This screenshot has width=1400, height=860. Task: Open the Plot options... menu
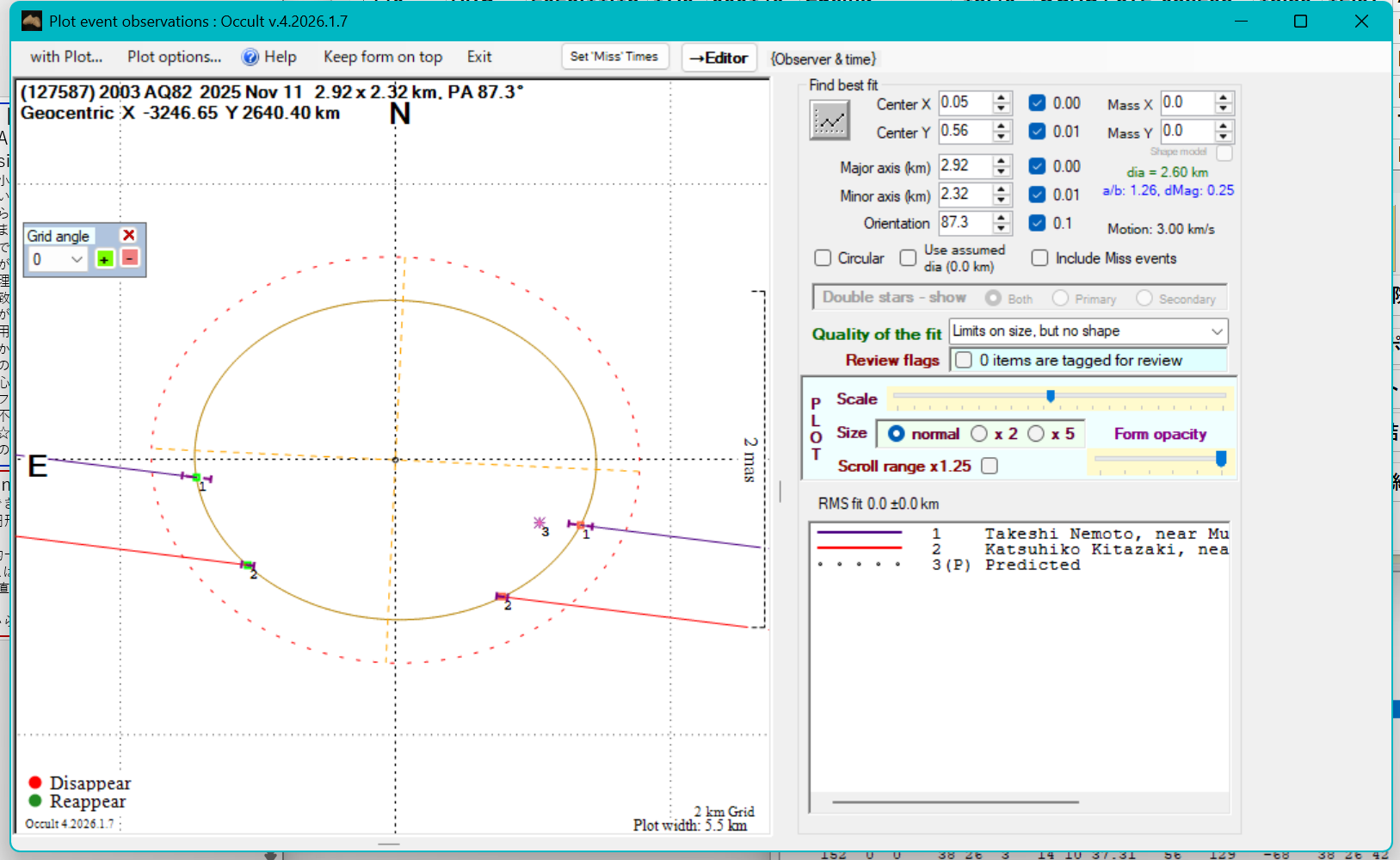174,58
